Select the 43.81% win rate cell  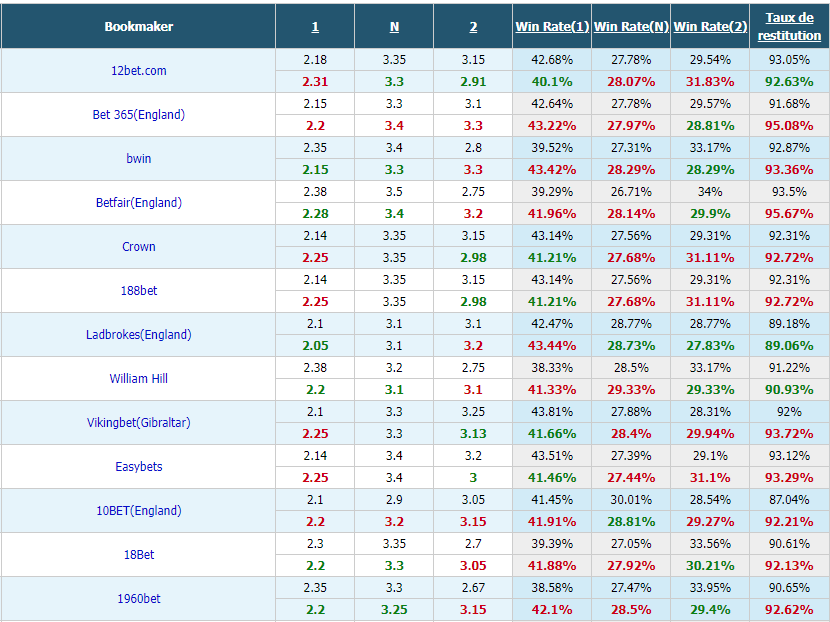(552, 411)
